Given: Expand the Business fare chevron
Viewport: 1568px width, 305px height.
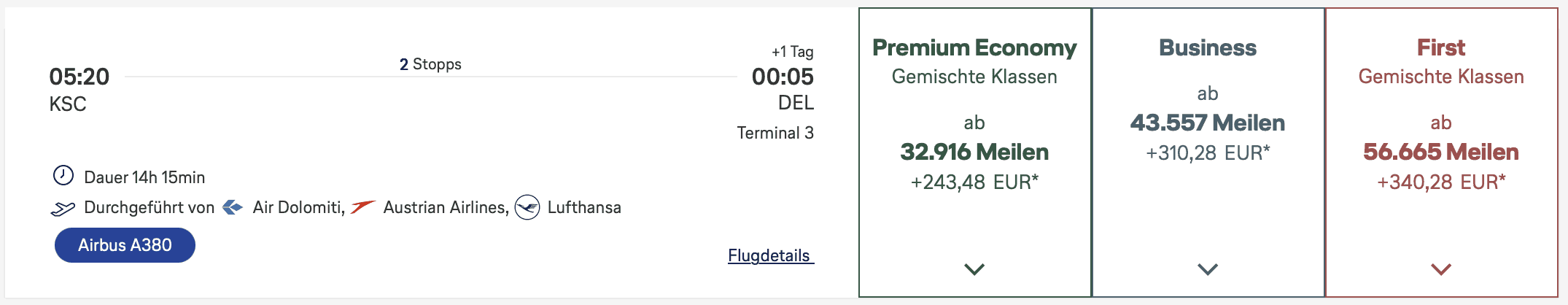Looking at the screenshot, I should [x=1208, y=269].
